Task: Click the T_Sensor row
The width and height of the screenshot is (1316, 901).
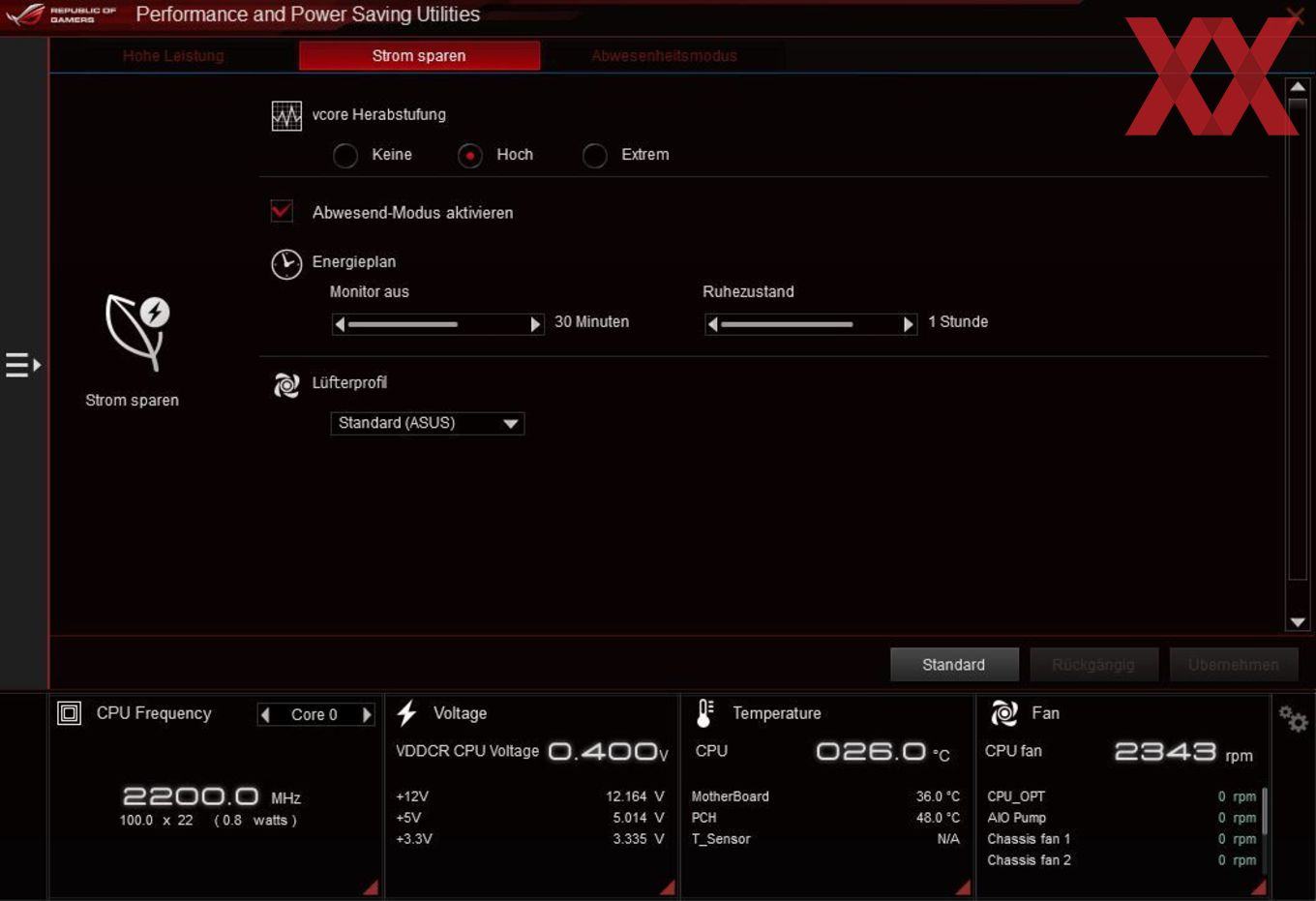Action: tap(825, 839)
